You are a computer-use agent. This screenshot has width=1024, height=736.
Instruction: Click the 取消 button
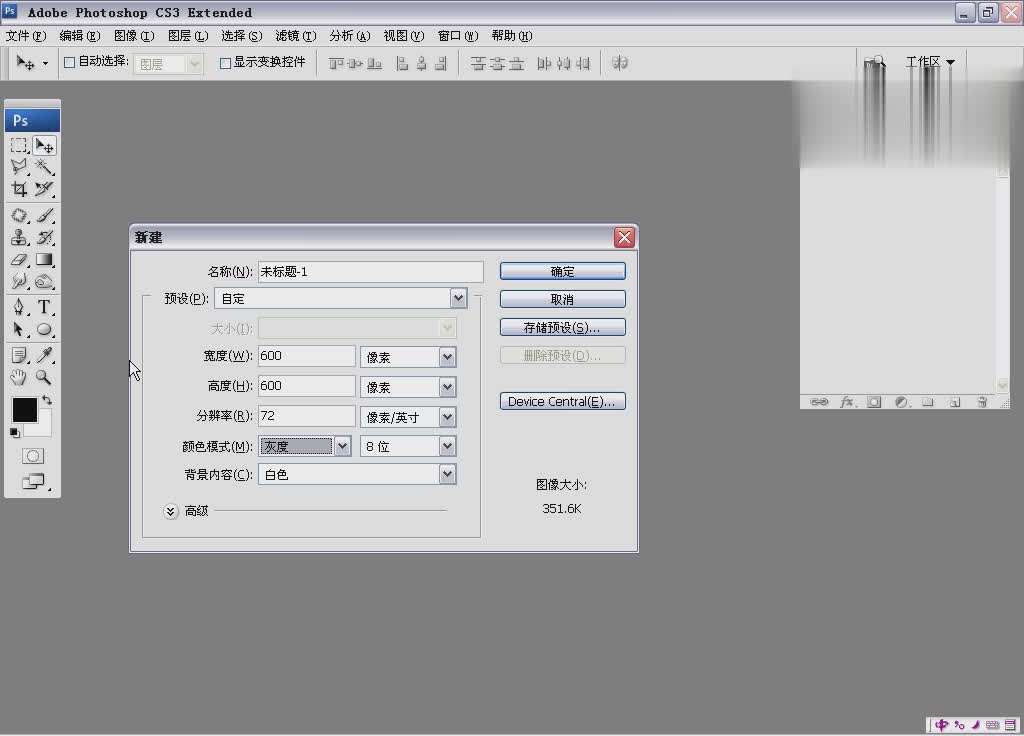[562, 299]
